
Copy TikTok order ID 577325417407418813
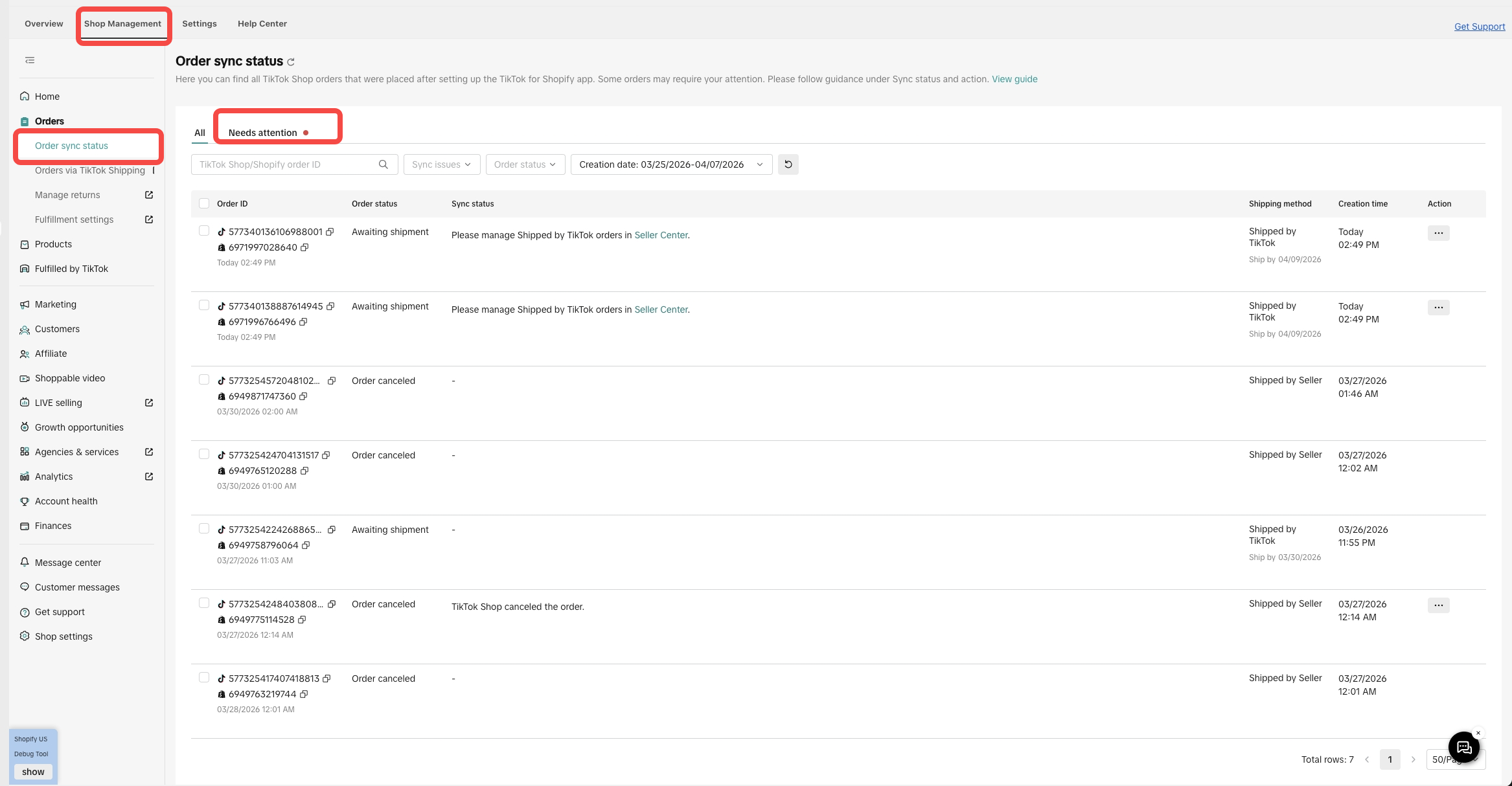(326, 679)
